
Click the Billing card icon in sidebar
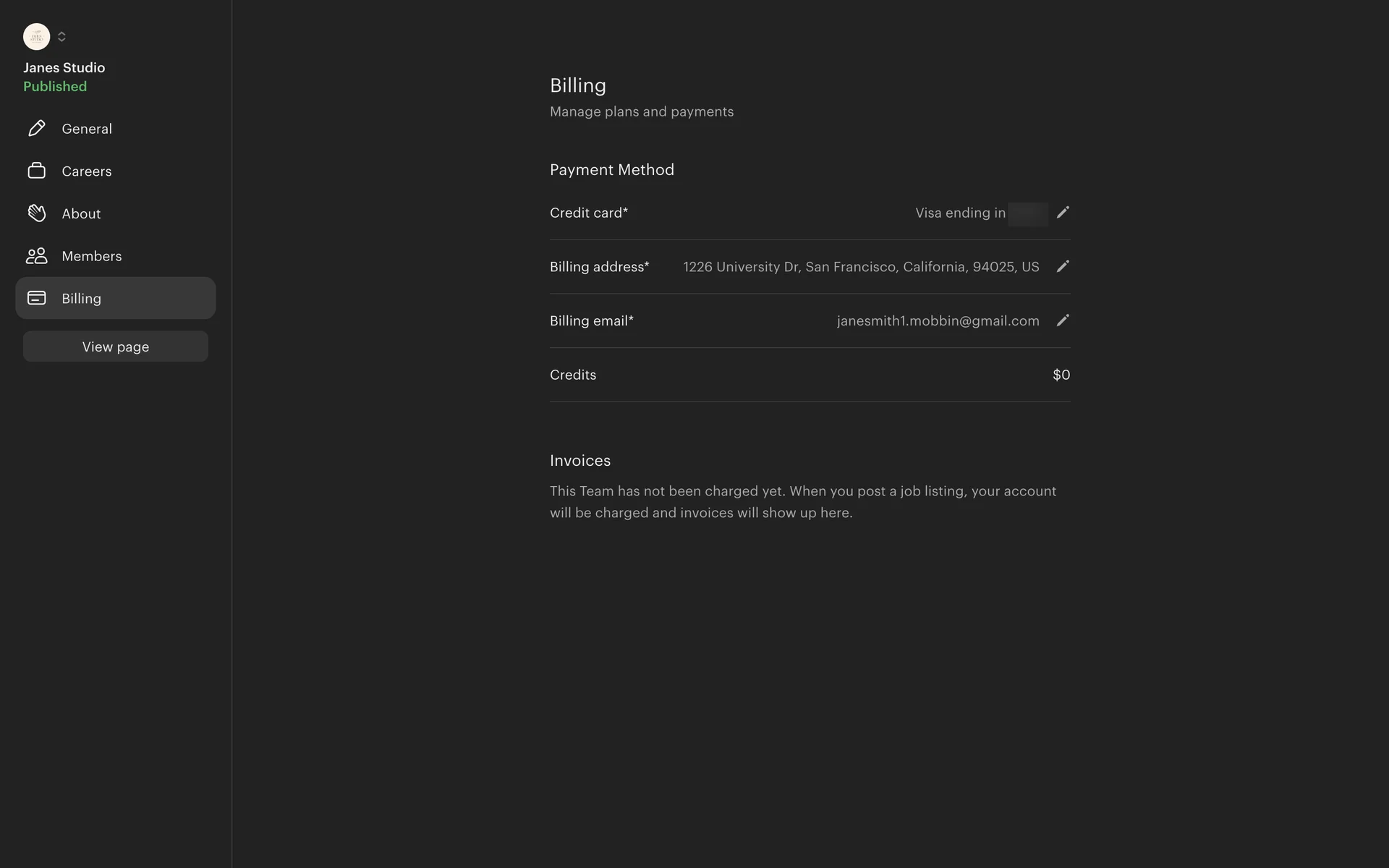pos(36,298)
